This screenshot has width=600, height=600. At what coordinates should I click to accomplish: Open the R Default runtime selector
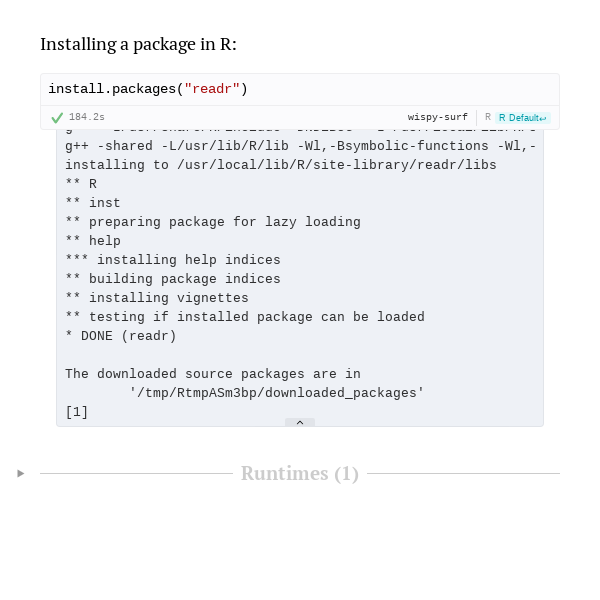pos(523,117)
